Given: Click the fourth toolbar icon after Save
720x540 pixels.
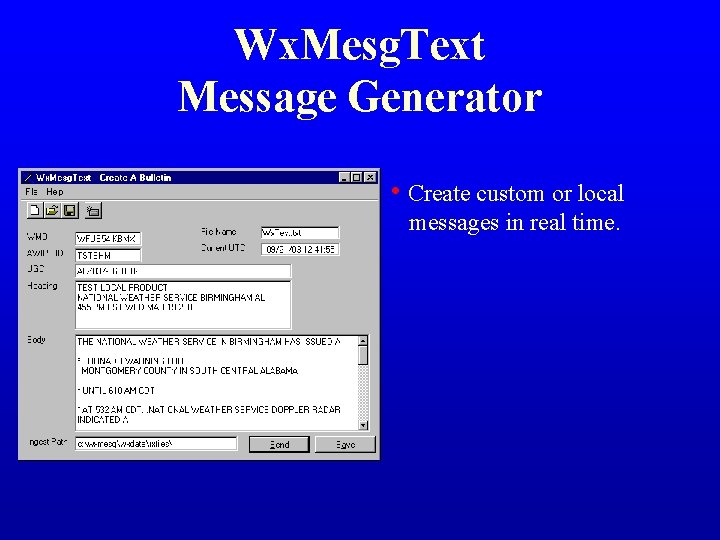Looking at the screenshot, I should click(94, 211).
